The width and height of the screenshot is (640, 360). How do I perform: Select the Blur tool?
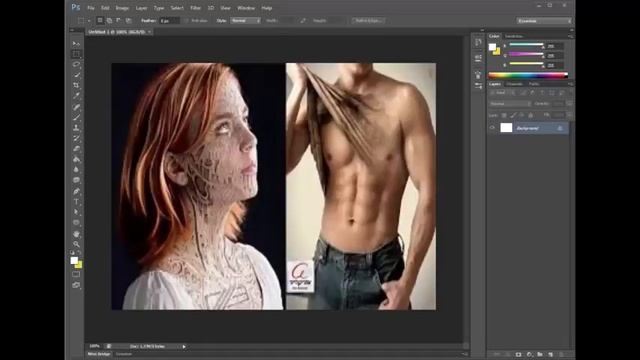pyautogui.click(x=76, y=170)
